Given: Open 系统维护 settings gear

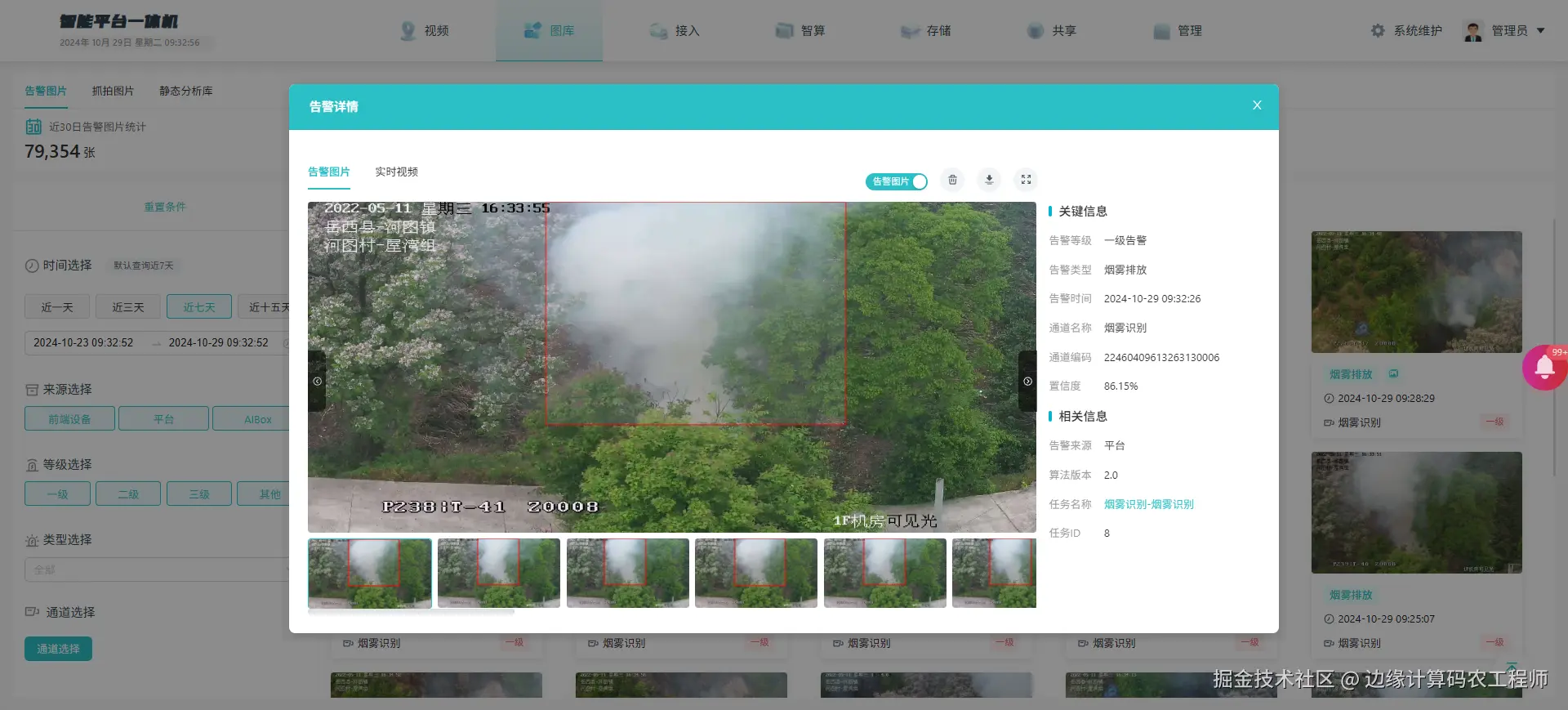Looking at the screenshot, I should point(1378,30).
